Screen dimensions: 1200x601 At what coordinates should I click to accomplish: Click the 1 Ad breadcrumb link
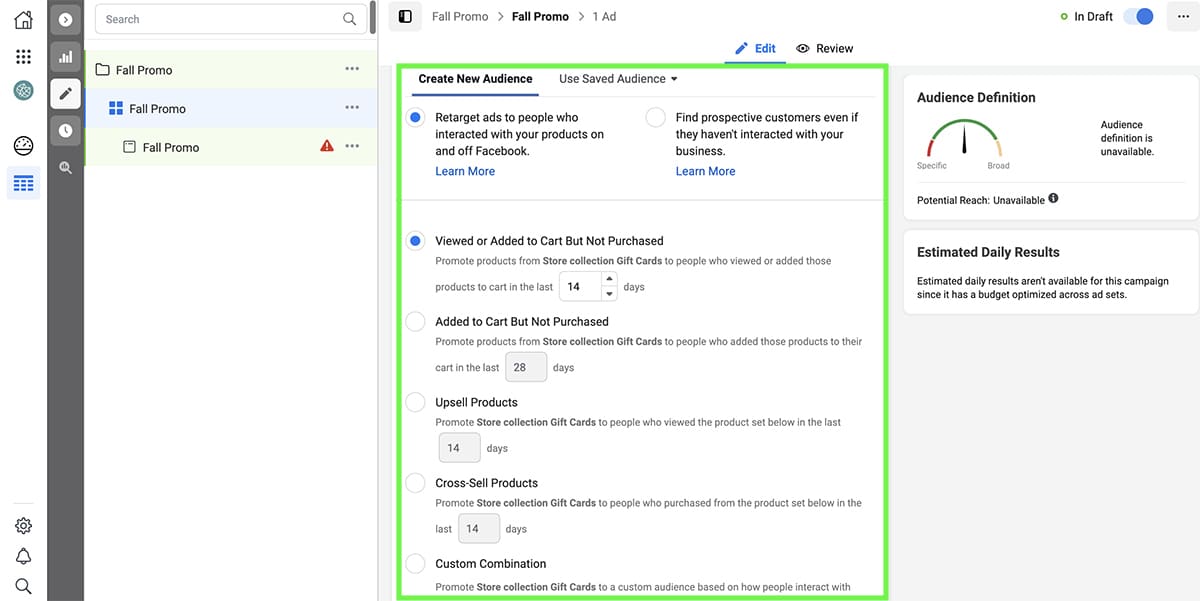pos(604,17)
